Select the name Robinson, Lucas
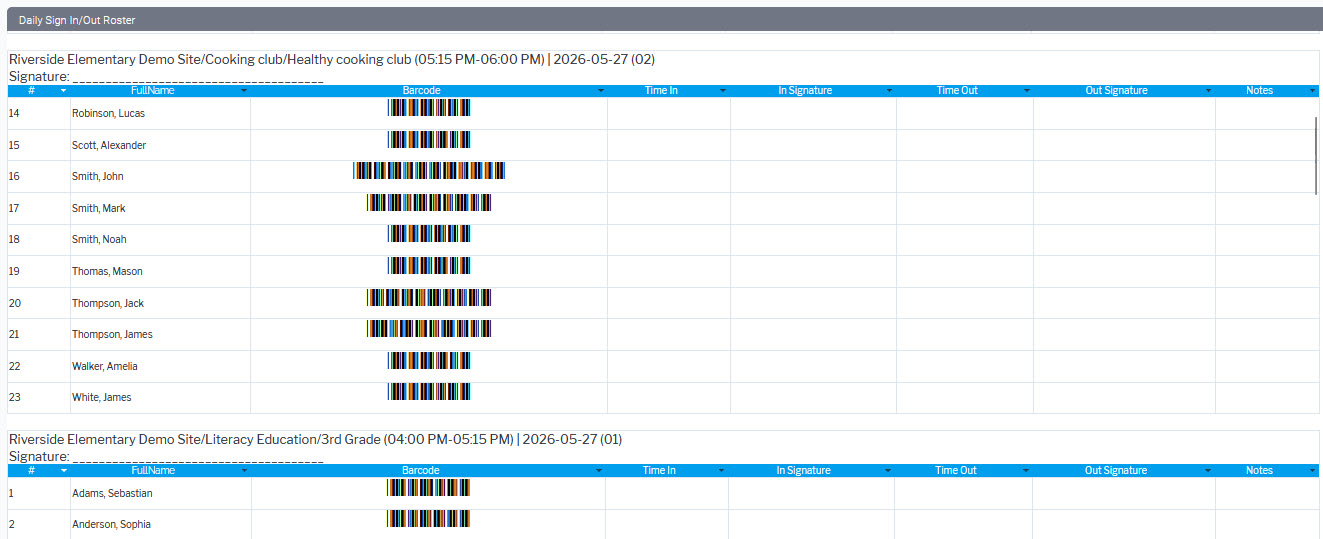The image size is (1323, 539). 108,114
